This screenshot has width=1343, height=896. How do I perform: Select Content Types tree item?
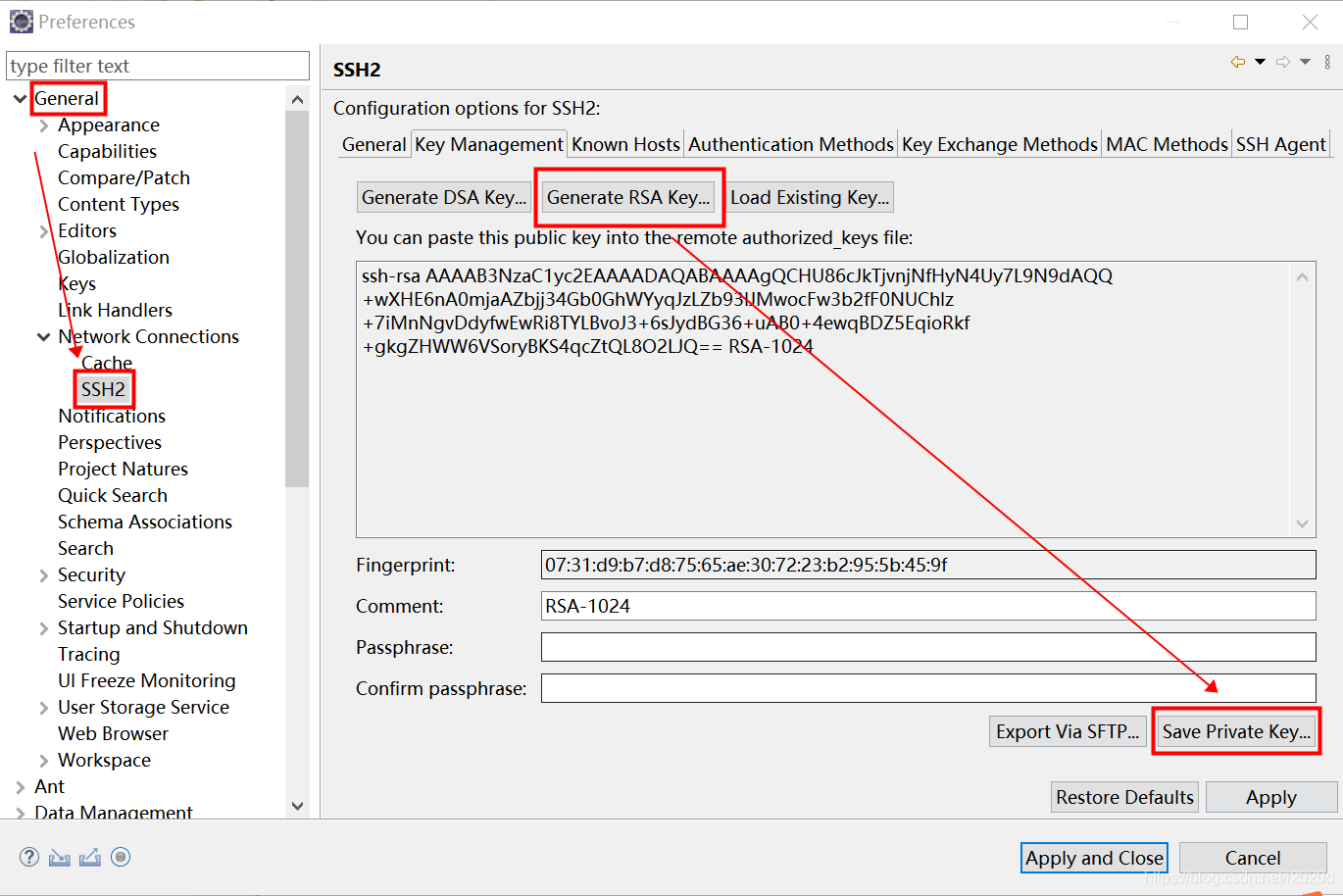(x=119, y=204)
